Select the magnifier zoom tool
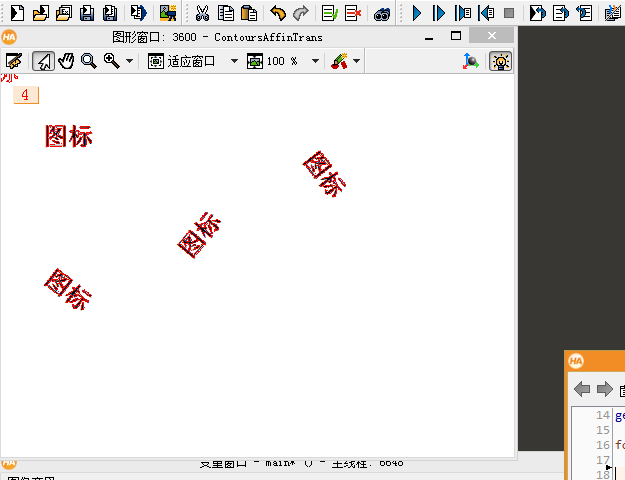 tap(88, 61)
